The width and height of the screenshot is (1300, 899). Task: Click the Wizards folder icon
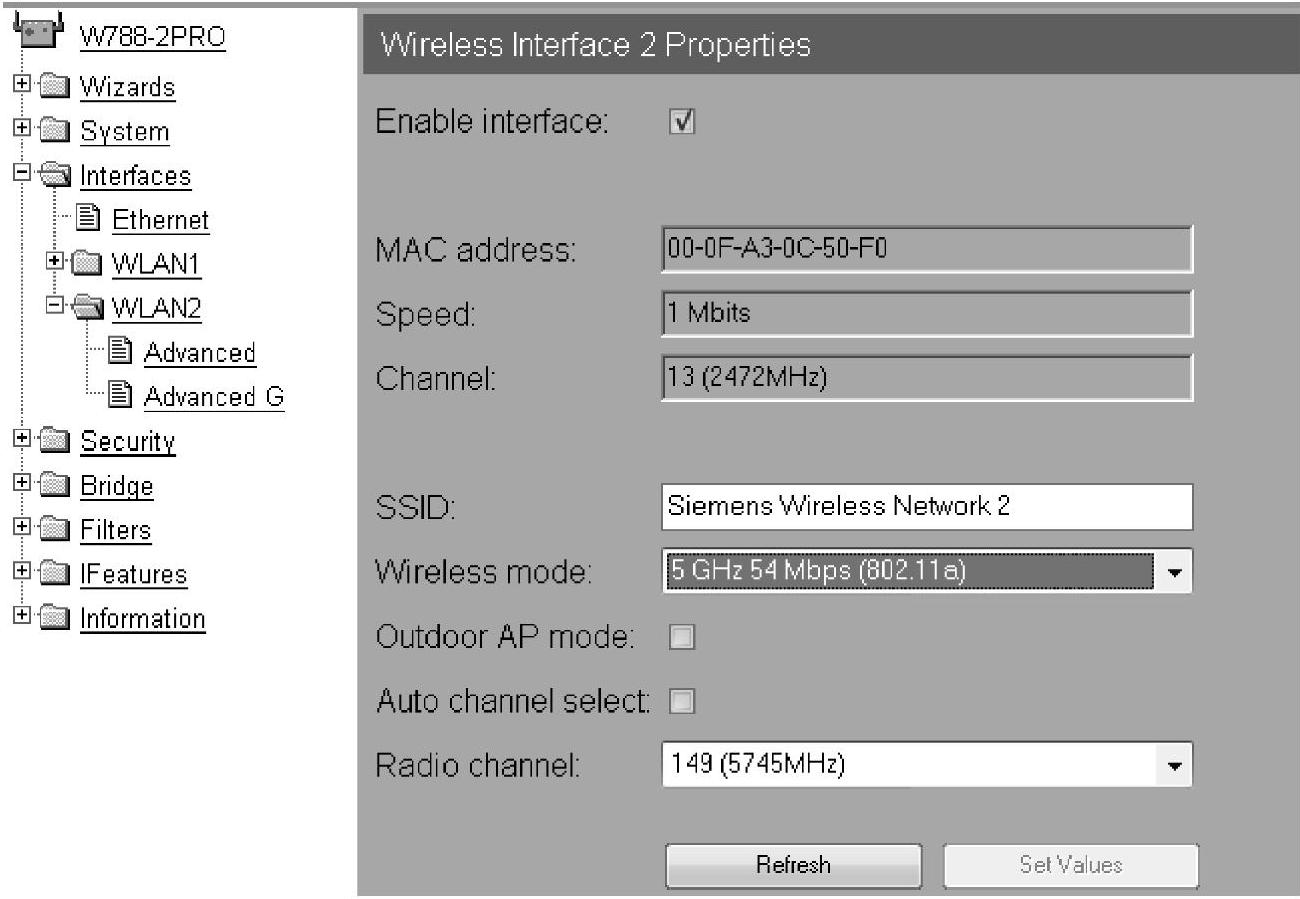tap(54, 87)
